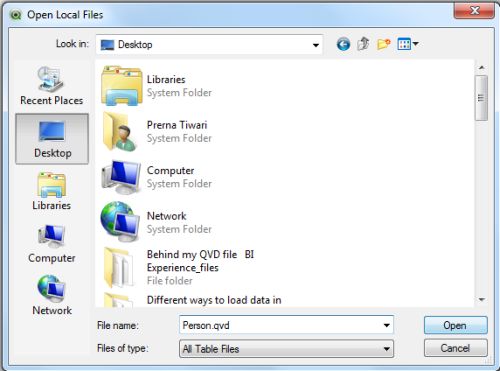
Task: Open Computer in the places sidebar
Action: pyautogui.click(x=51, y=244)
